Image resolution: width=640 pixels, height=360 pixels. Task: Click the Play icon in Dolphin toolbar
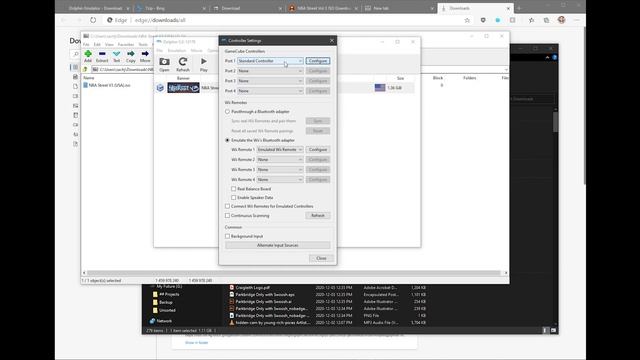click(x=204, y=61)
